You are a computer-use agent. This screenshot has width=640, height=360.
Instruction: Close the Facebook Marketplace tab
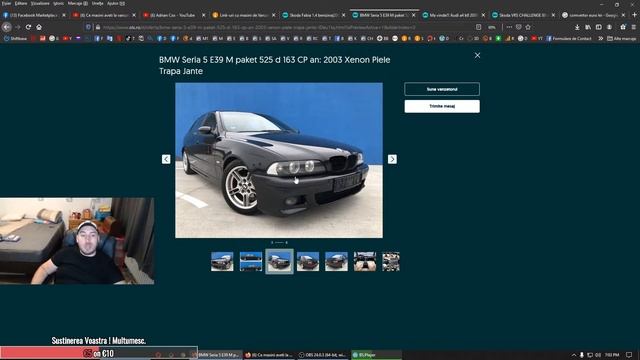pos(64,15)
